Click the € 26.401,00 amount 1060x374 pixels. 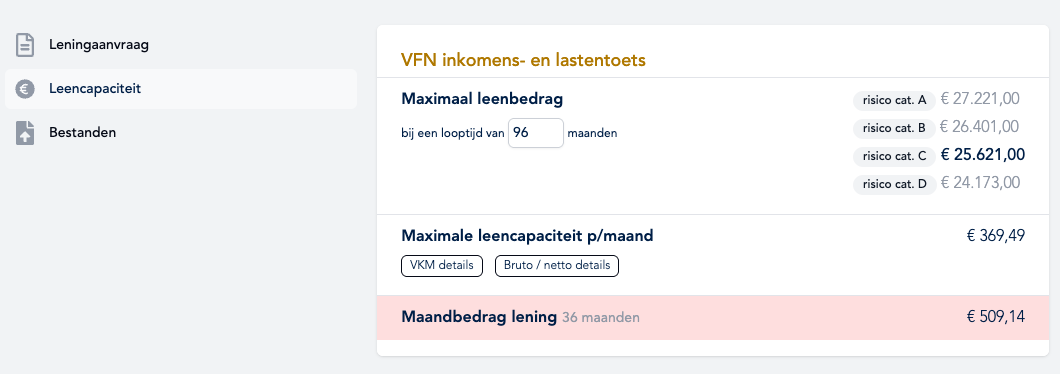tap(980, 127)
